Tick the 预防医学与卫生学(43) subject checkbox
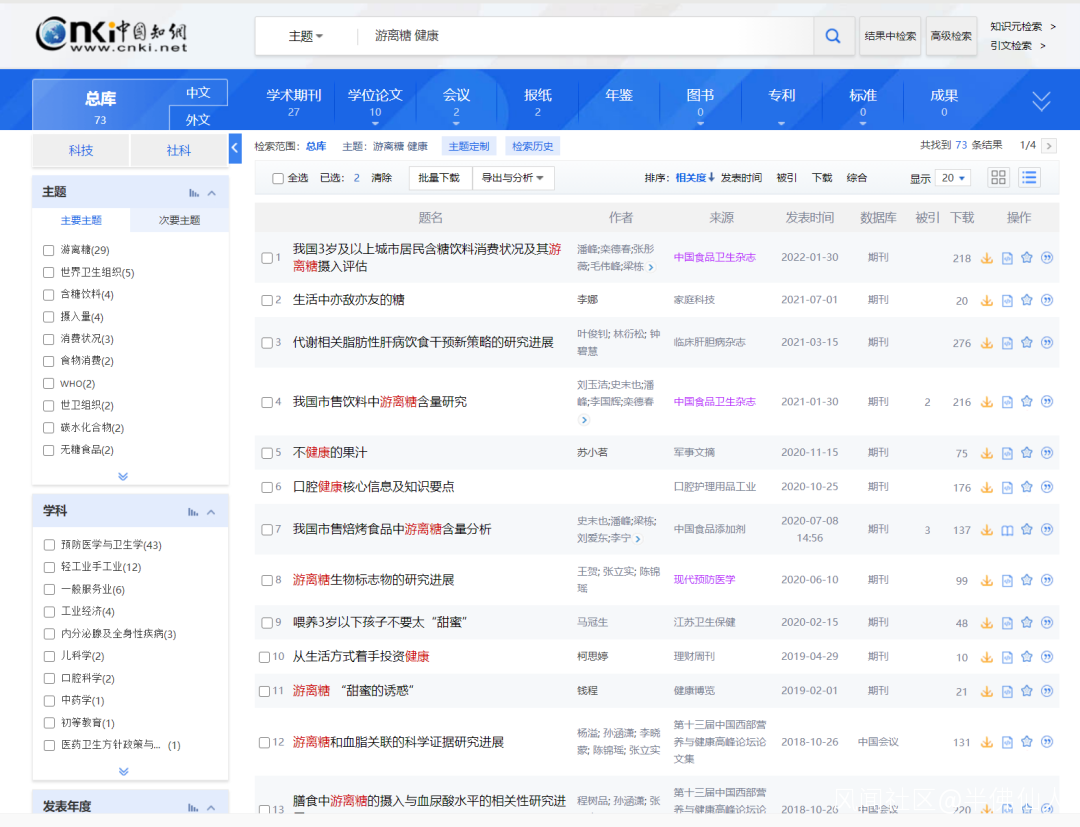This screenshot has height=827, width=1080. coord(48,545)
